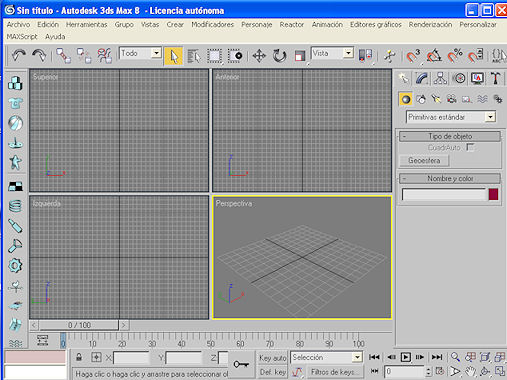
Task: Open the Display command panel tab
Action: (477, 79)
